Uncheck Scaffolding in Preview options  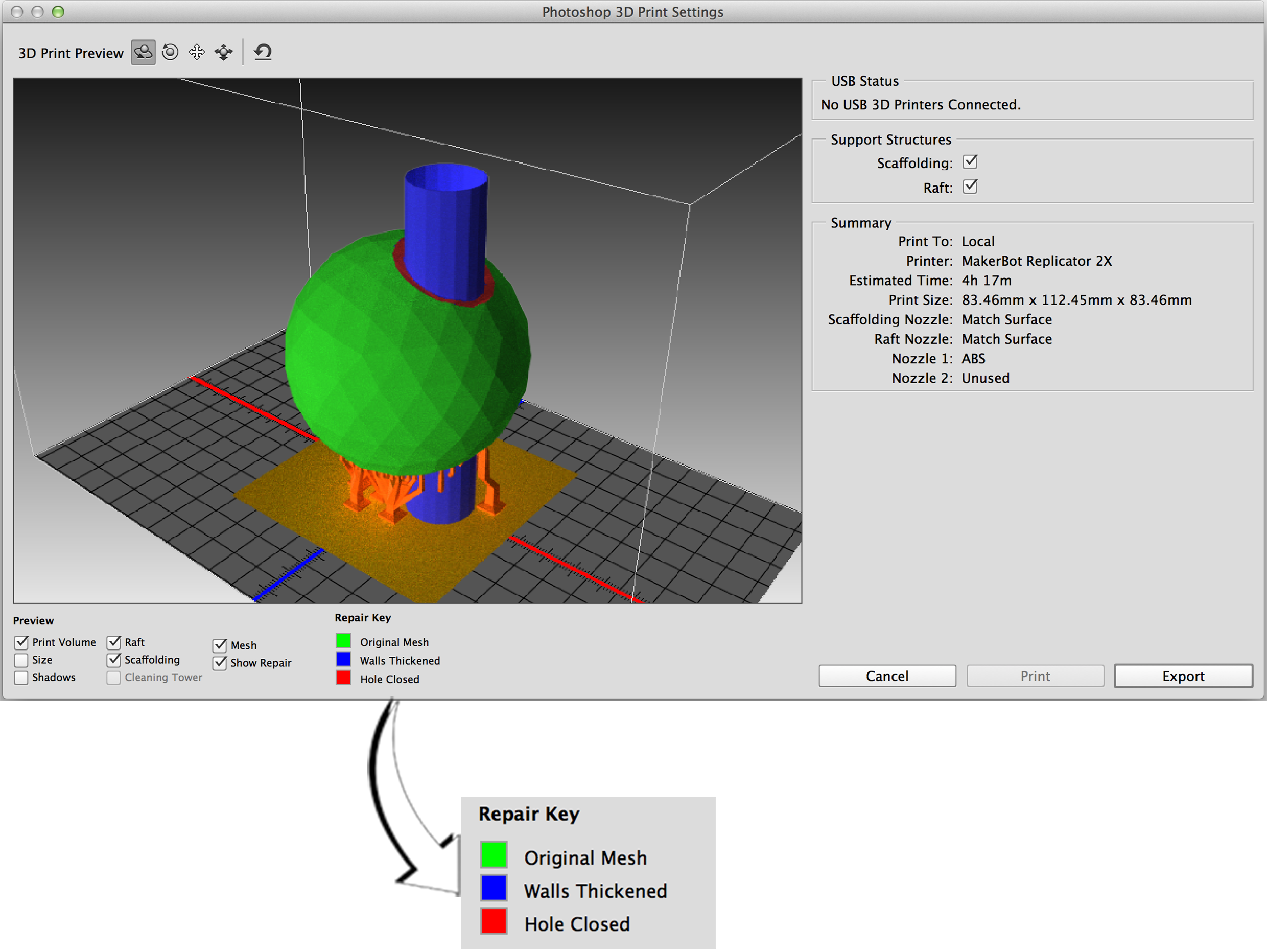point(114,660)
